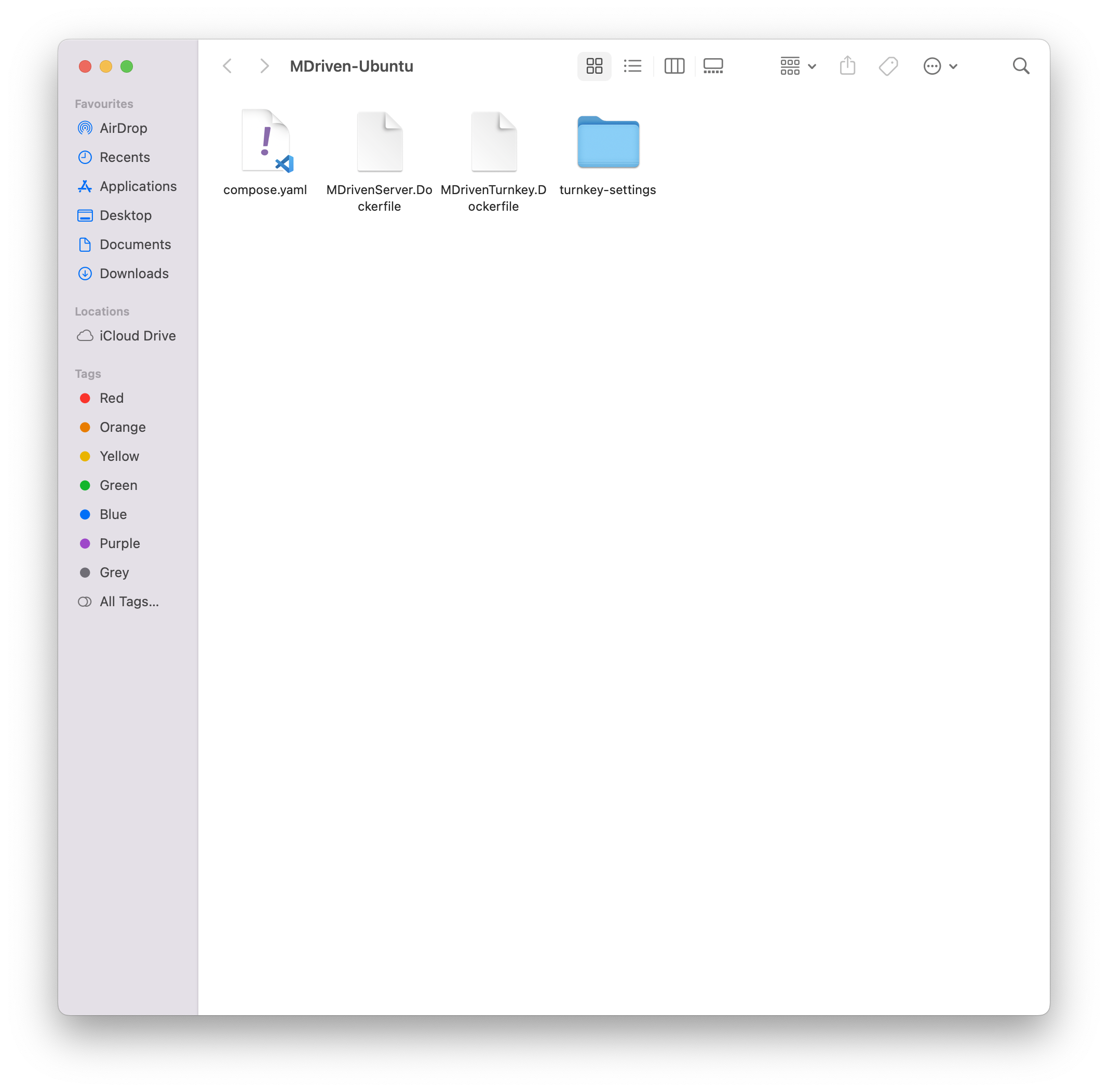Open the Group By dropdown
Screen dimensions: 1108x1092
pyautogui.click(x=797, y=66)
